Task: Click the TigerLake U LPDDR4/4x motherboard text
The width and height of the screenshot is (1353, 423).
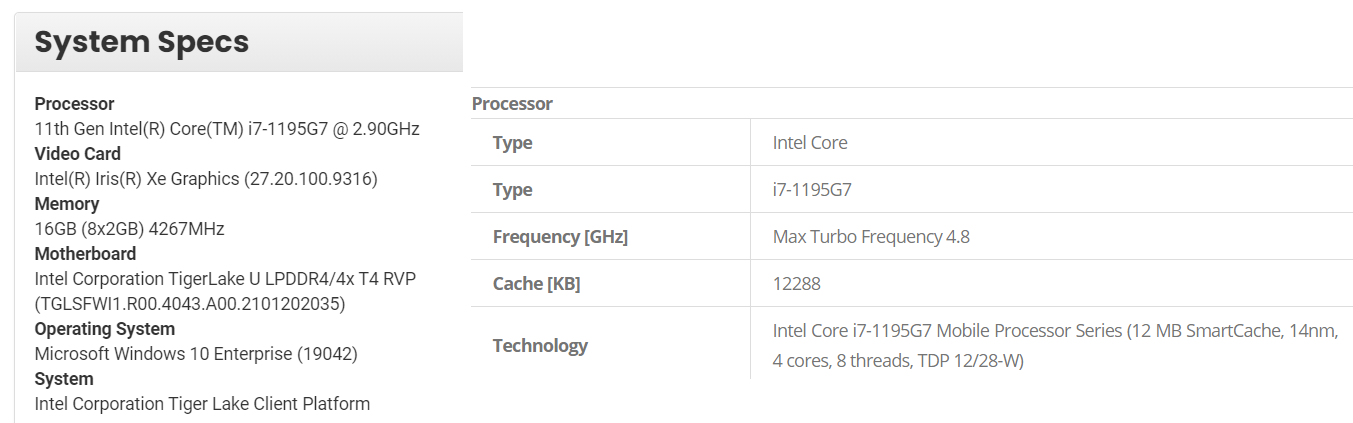Action: click(225, 279)
